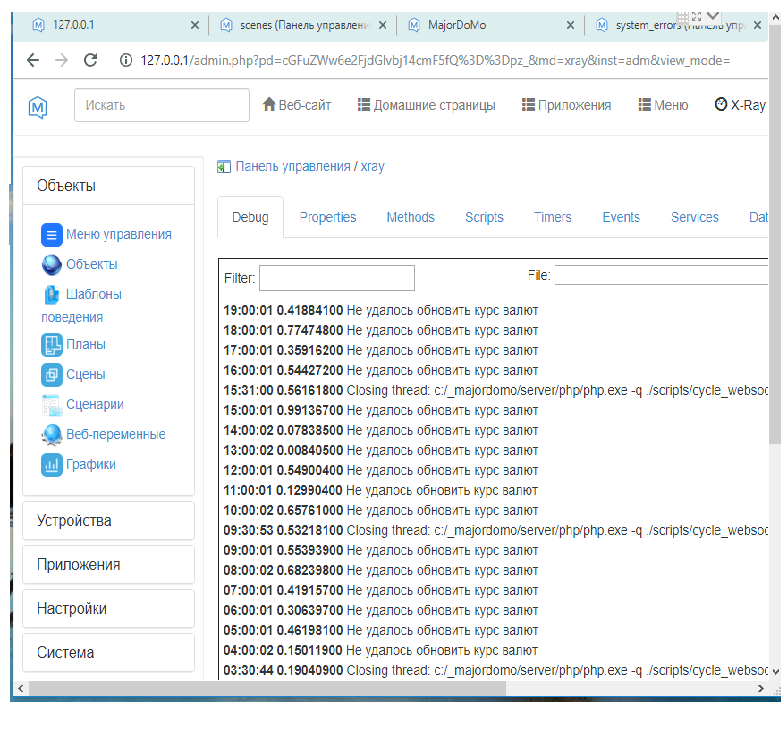Expand the Устройства sidebar section
Viewport: 781px width, 742px height.
coord(108,521)
